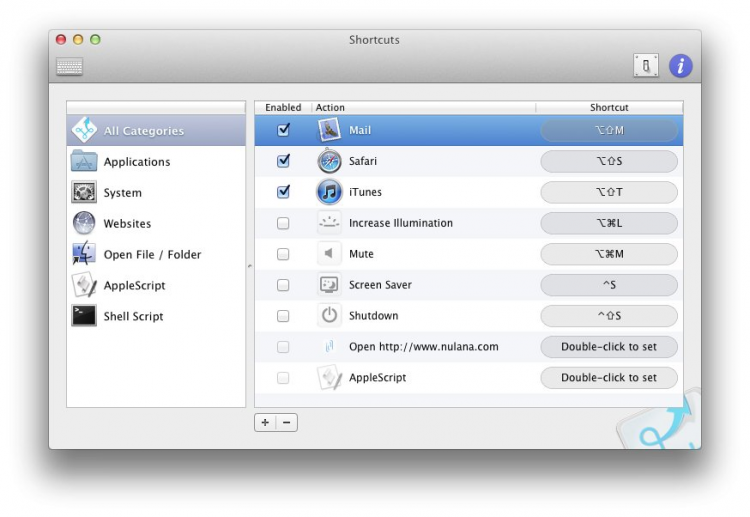Screen dimensions: 750x517
Task: Open the blue info button
Action: click(680, 66)
